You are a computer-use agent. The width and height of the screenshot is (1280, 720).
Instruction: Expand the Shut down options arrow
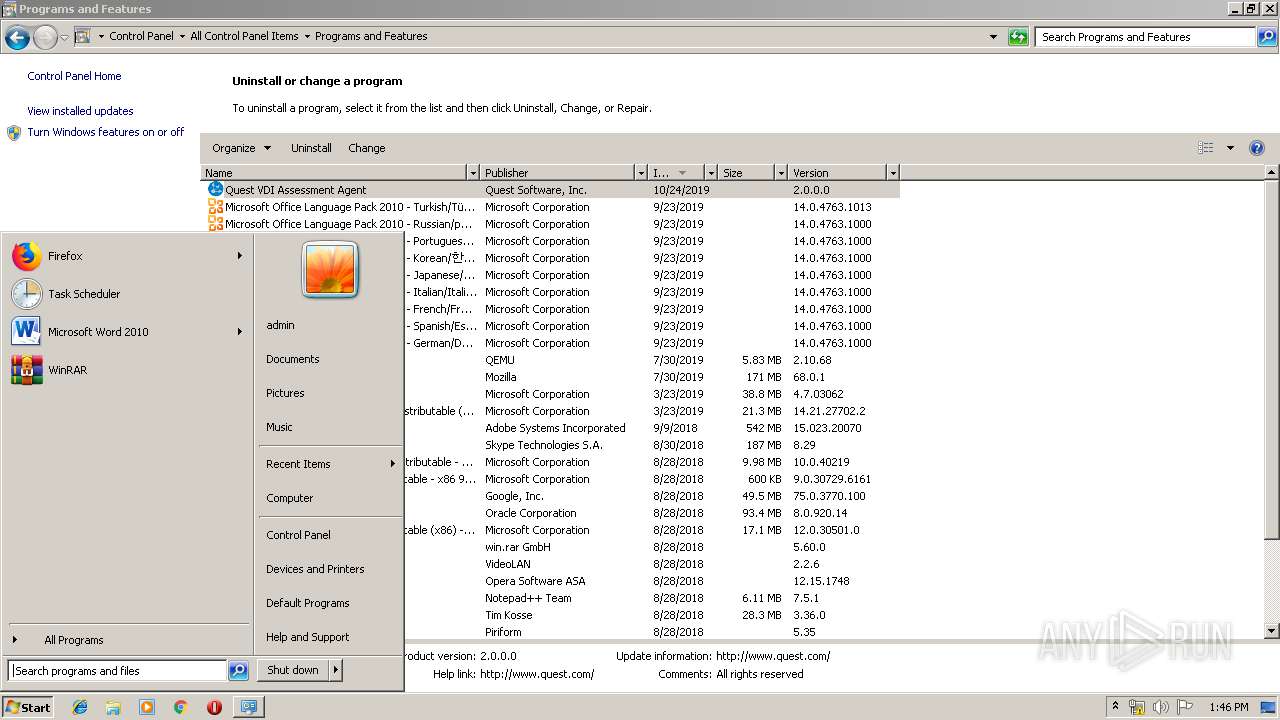(336, 670)
